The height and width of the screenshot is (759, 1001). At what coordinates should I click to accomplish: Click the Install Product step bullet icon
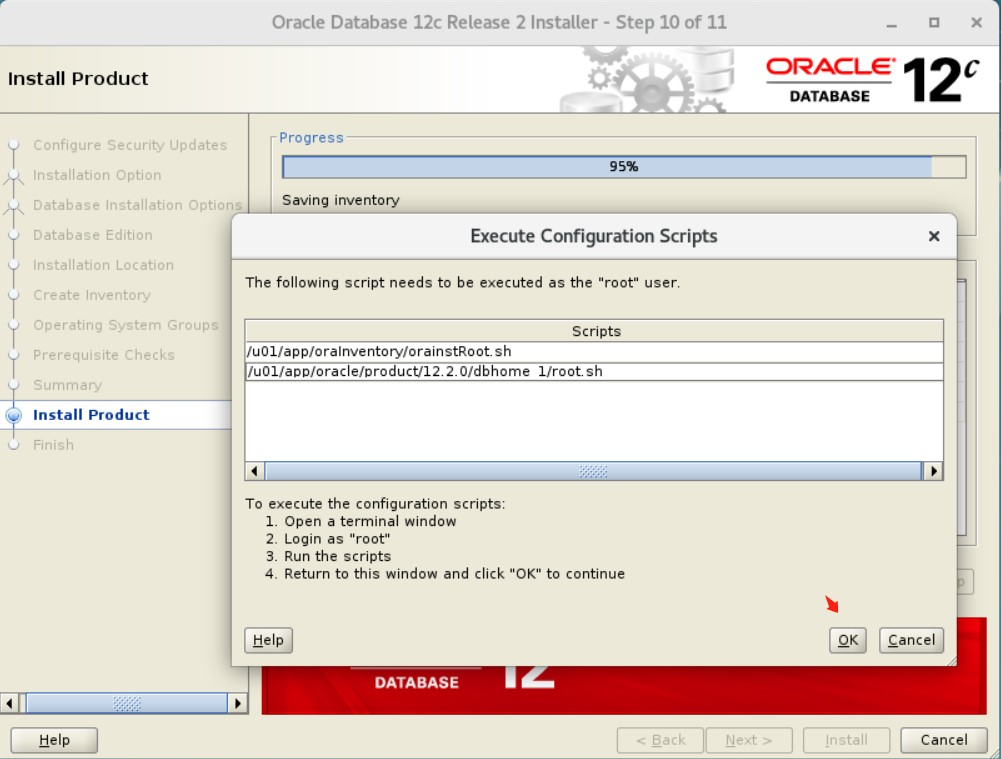13,416
